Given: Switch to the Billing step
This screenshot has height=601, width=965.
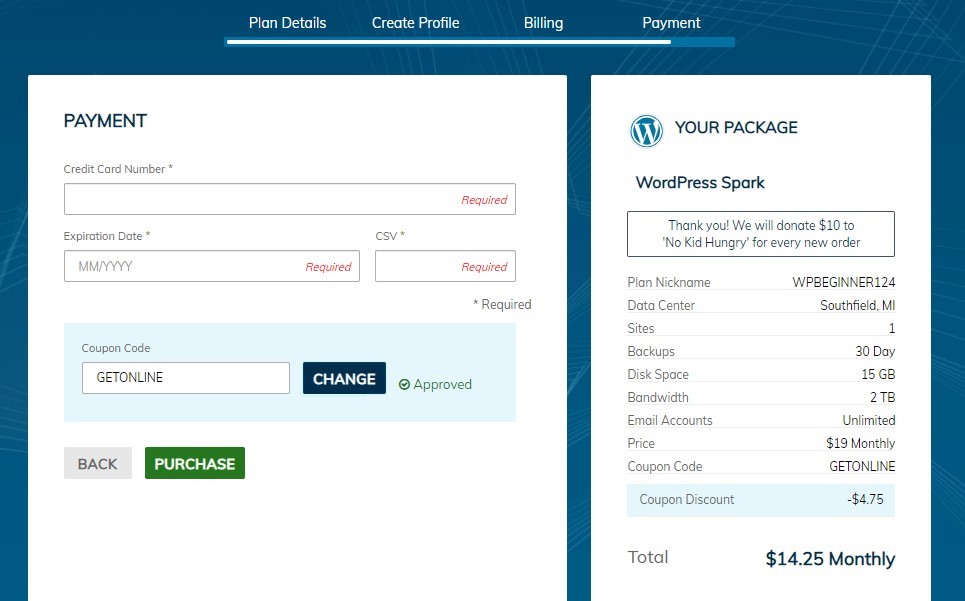Looking at the screenshot, I should (x=543, y=23).
